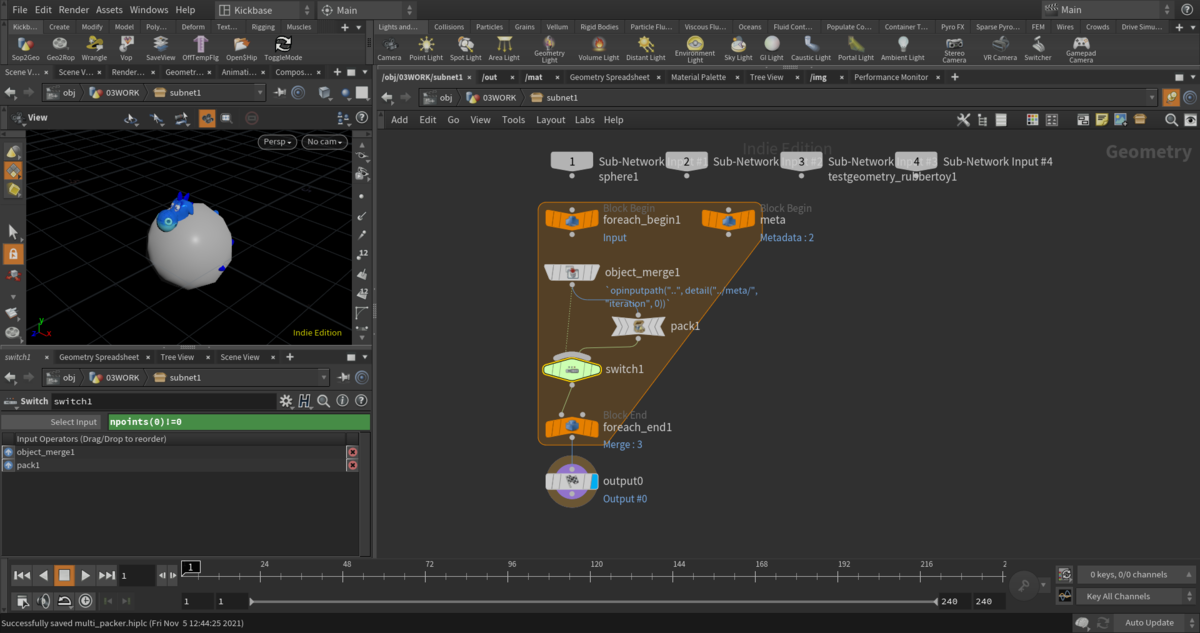Expand the network editor path history dropdown
Screen dimensions: 1200x633
[x=1154, y=97]
